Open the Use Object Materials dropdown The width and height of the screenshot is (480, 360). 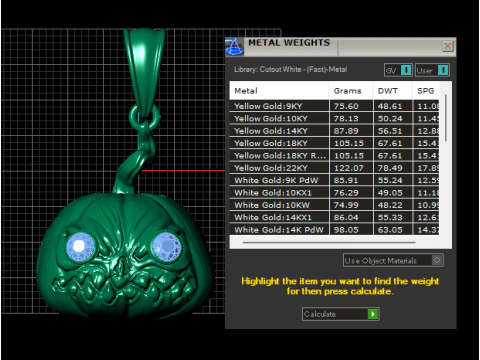pos(393,260)
